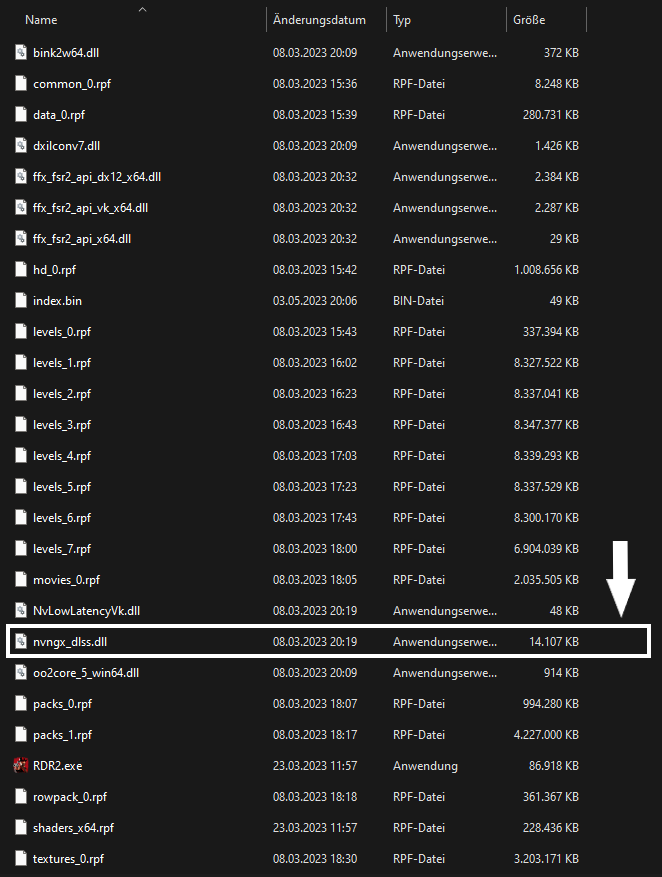Toggle sort direction arrow above Name
The height and width of the screenshot is (877, 662).
click(141, 9)
